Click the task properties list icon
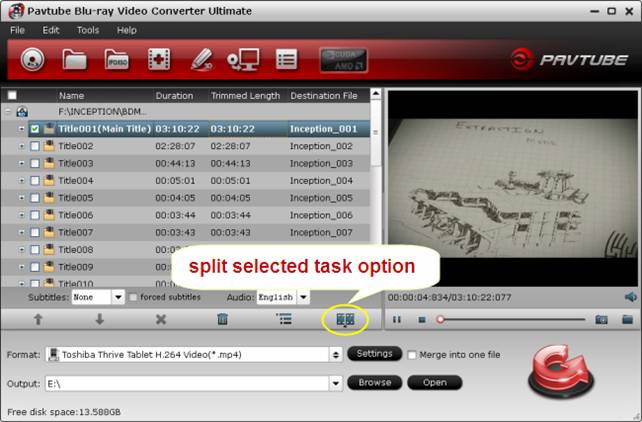The width and height of the screenshot is (642, 422). point(284,319)
